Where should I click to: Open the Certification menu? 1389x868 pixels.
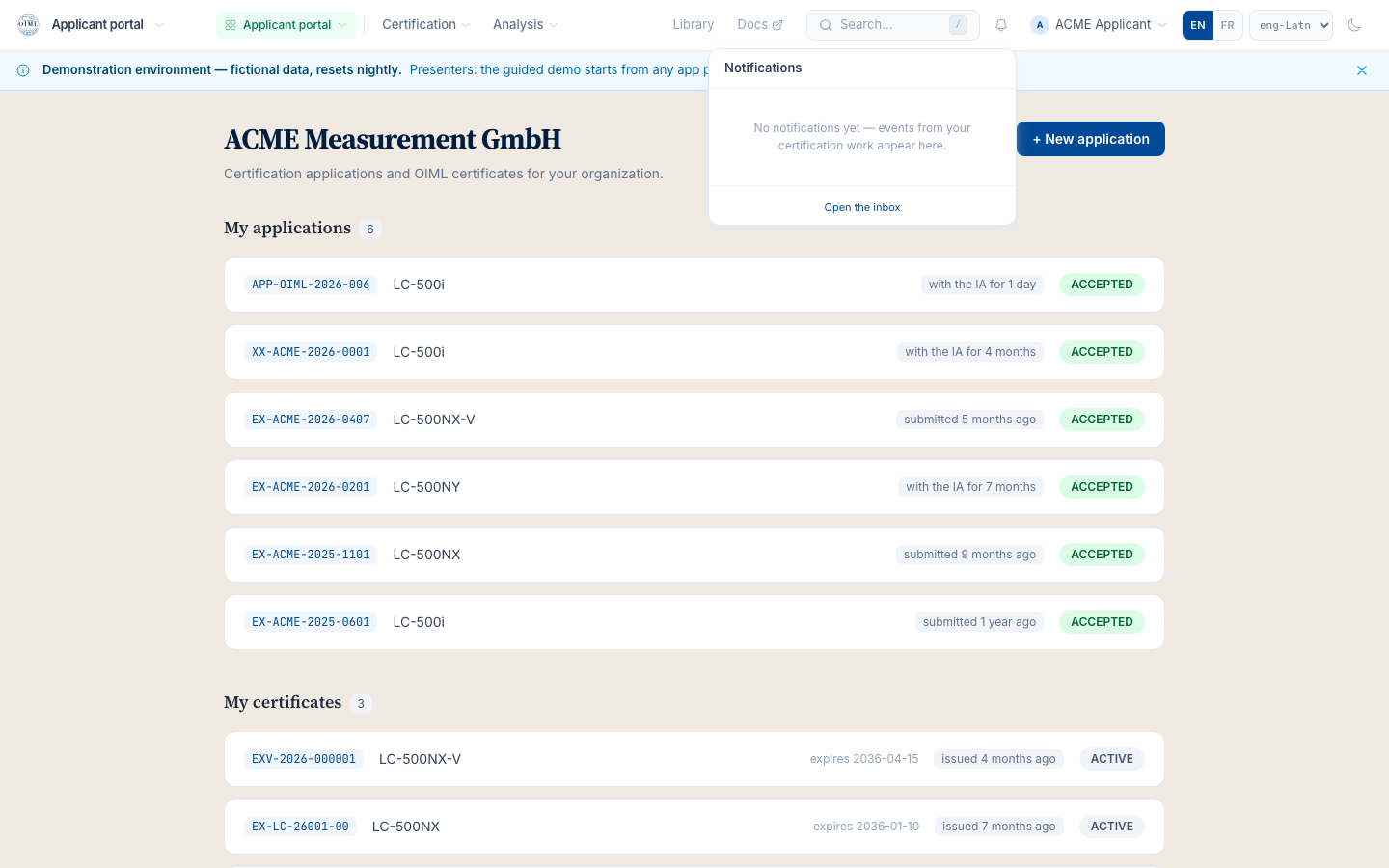click(425, 25)
